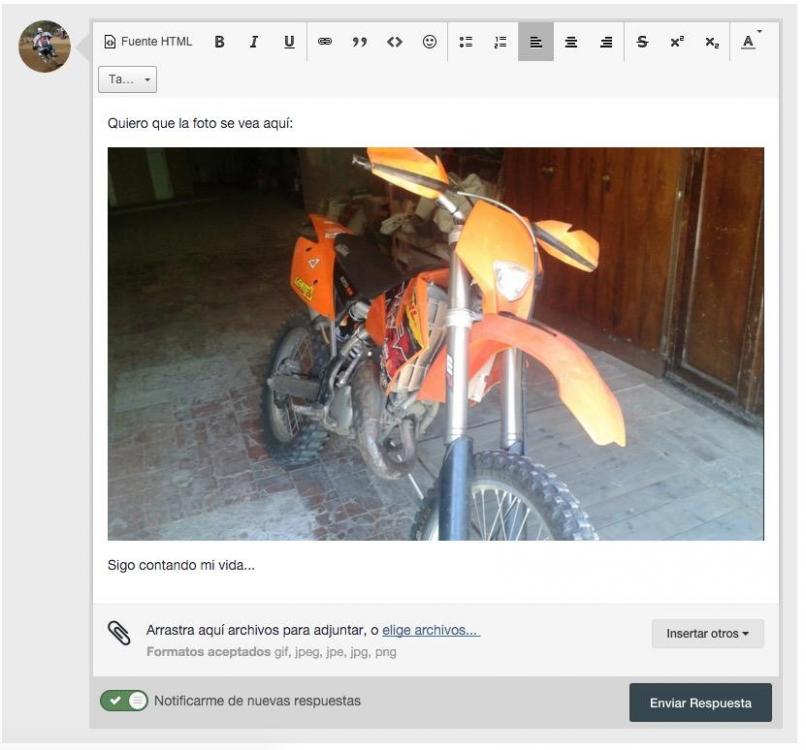The image size is (806, 750).
Task: Apply strikethrough formatting
Action: (x=642, y=42)
